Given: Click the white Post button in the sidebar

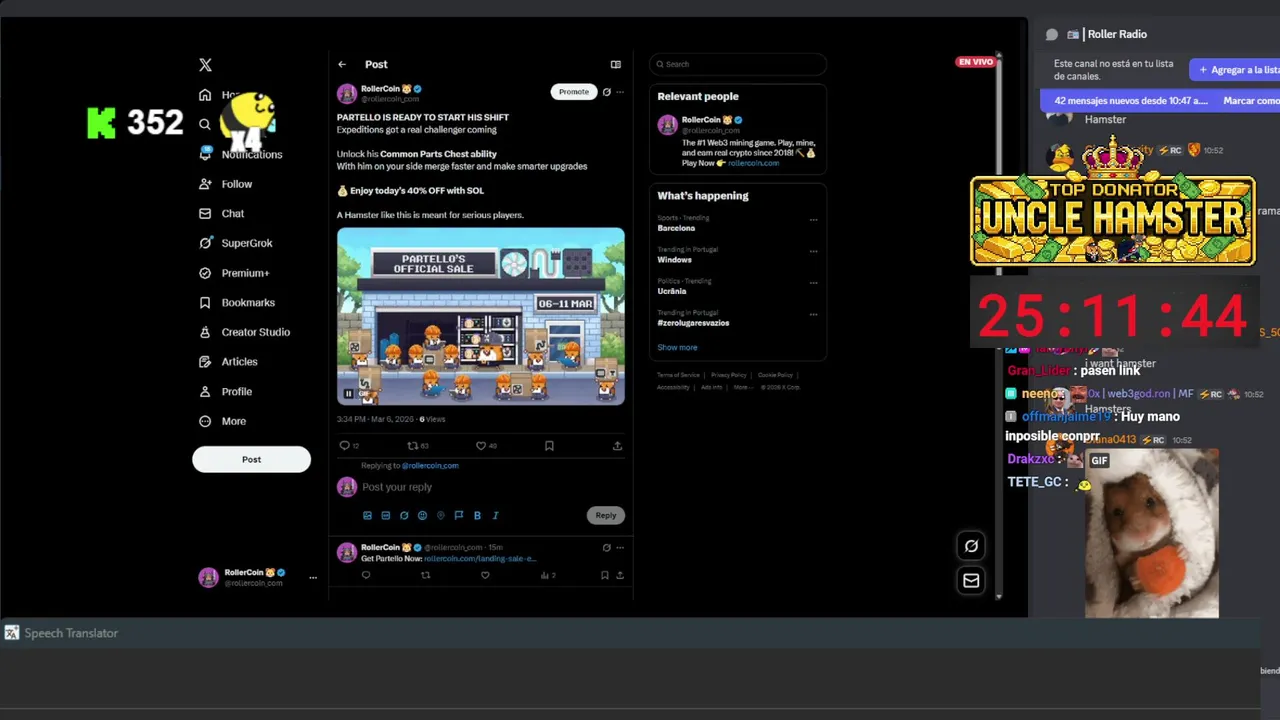Looking at the screenshot, I should pyautogui.click(x=251, y=459).
